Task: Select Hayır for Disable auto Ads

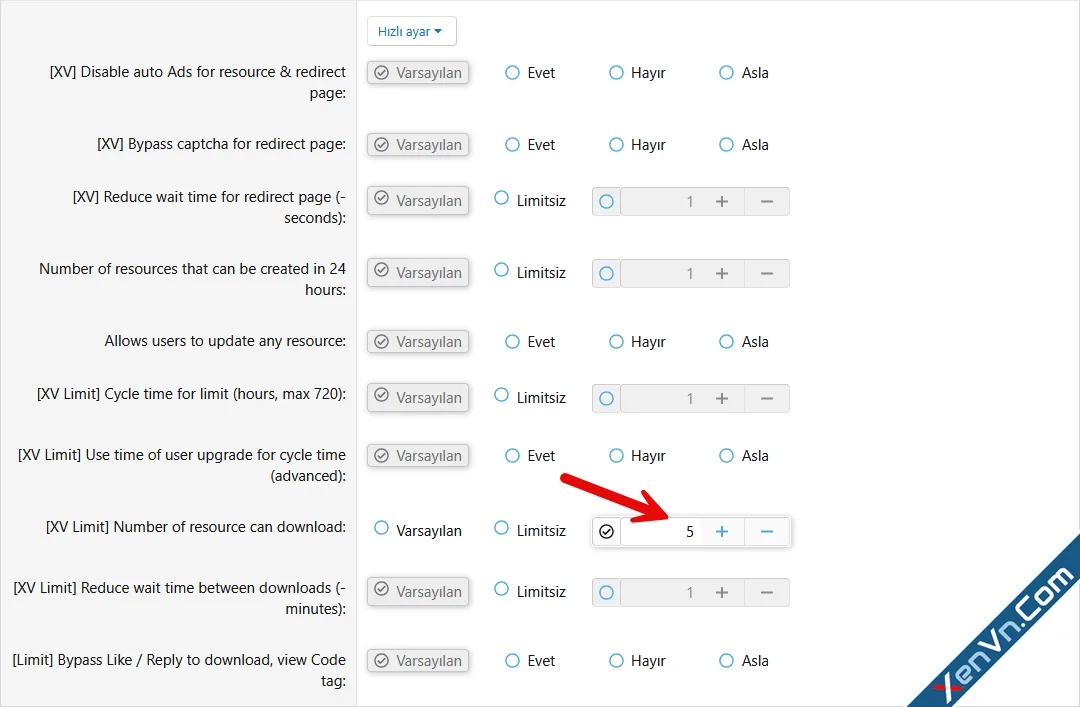Action: tap(617, 73)
